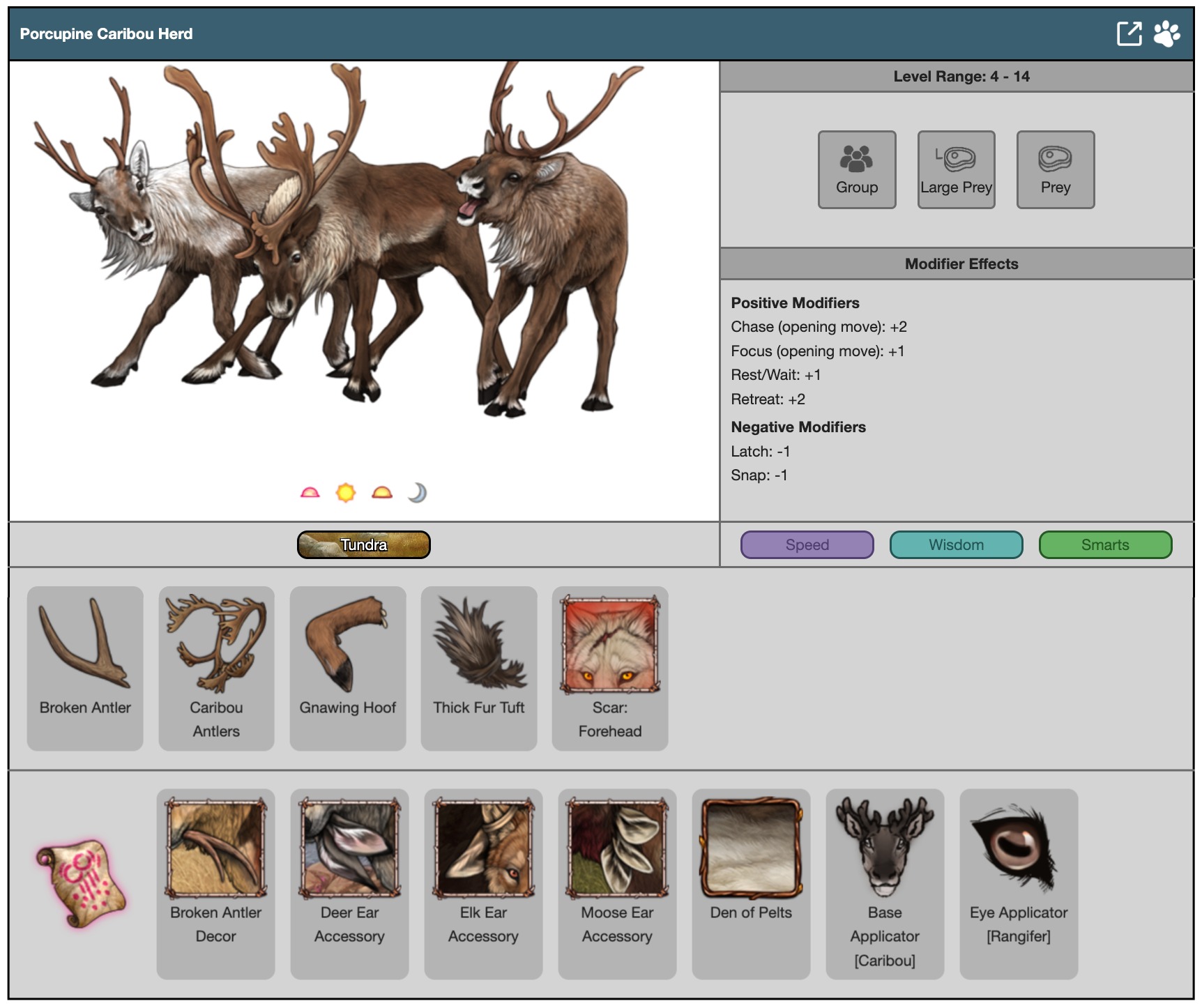This screenshot has width=1202, height=1008.
Task: Select the Scar: Forehead item
Action: [609, 667]
